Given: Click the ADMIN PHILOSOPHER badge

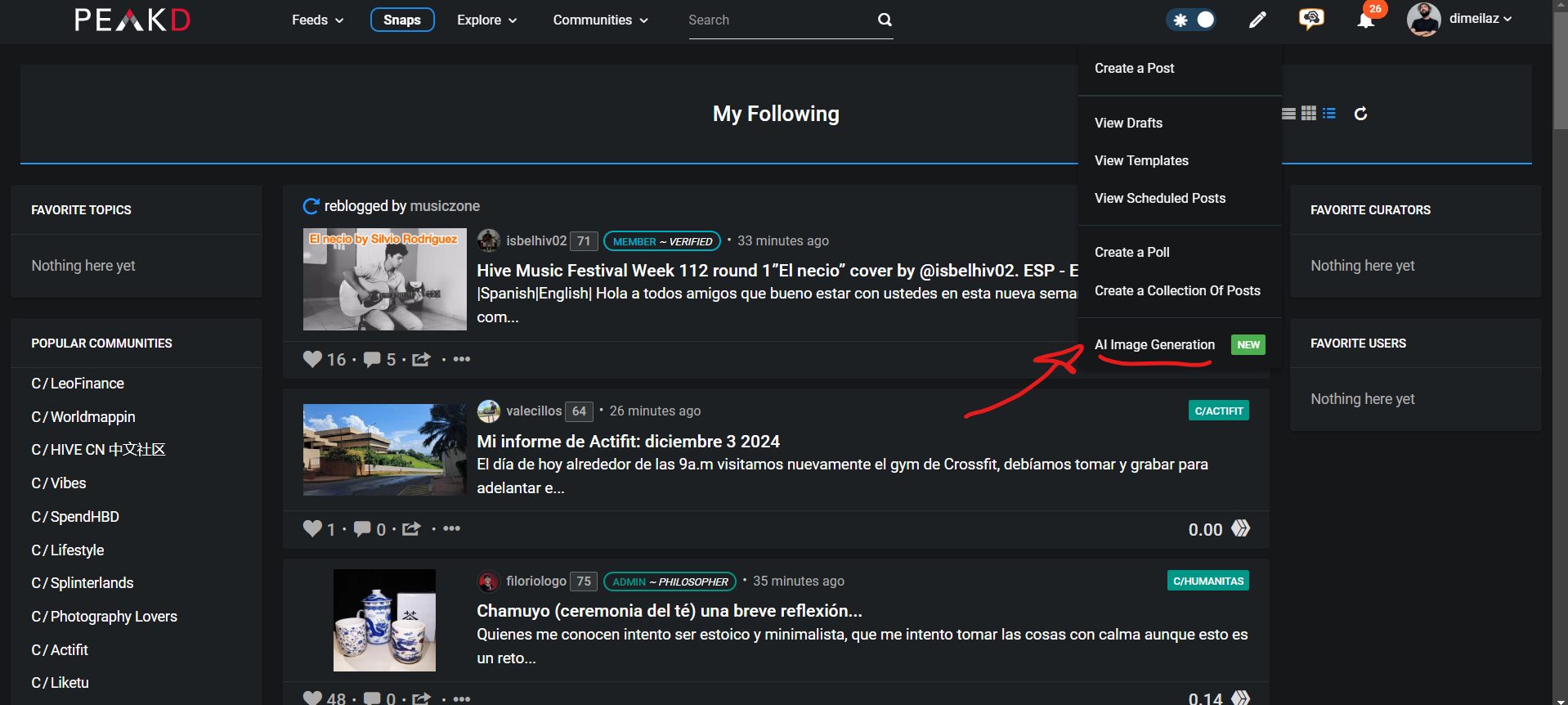Looking at the screenshot, I should [670, 582].
